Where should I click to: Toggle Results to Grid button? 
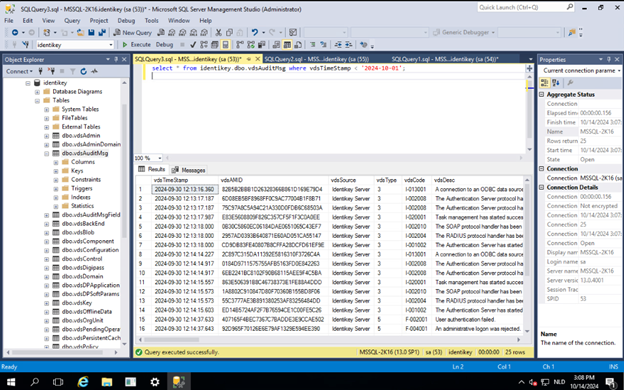point(287,45)
